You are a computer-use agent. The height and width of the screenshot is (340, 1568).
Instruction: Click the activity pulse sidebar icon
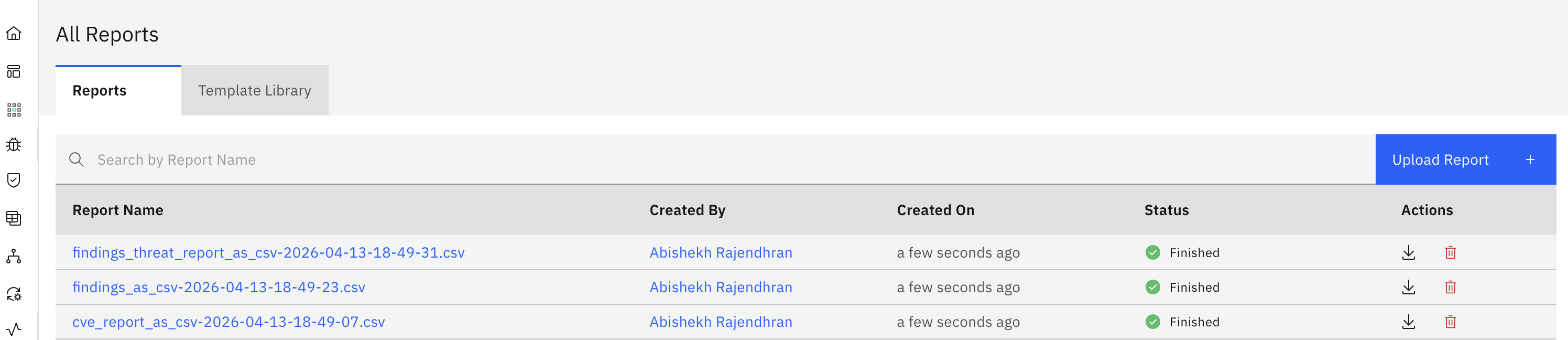[14, 330]
